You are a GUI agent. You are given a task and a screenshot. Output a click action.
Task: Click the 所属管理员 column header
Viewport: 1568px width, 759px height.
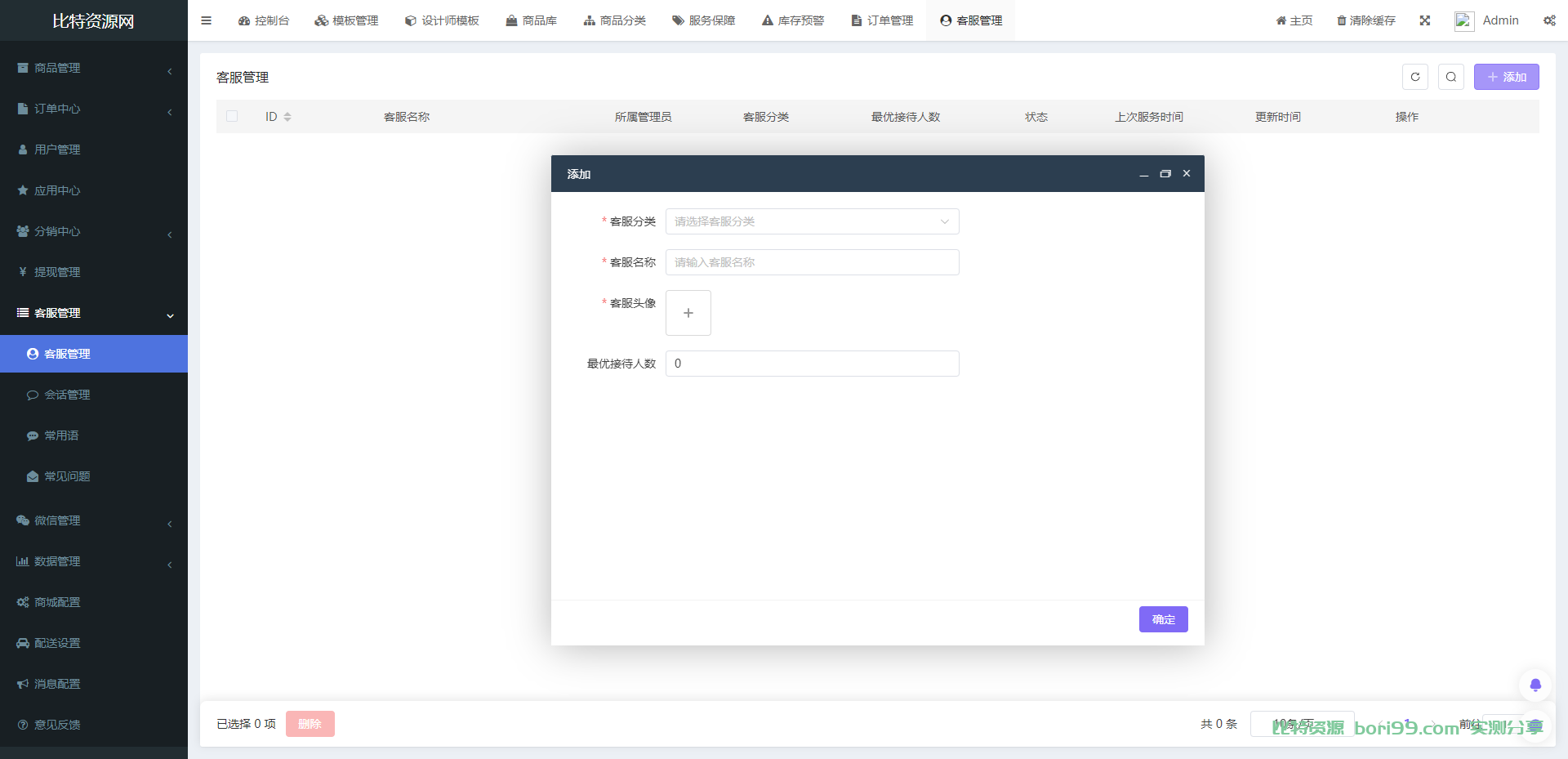(x=643, y=117)
